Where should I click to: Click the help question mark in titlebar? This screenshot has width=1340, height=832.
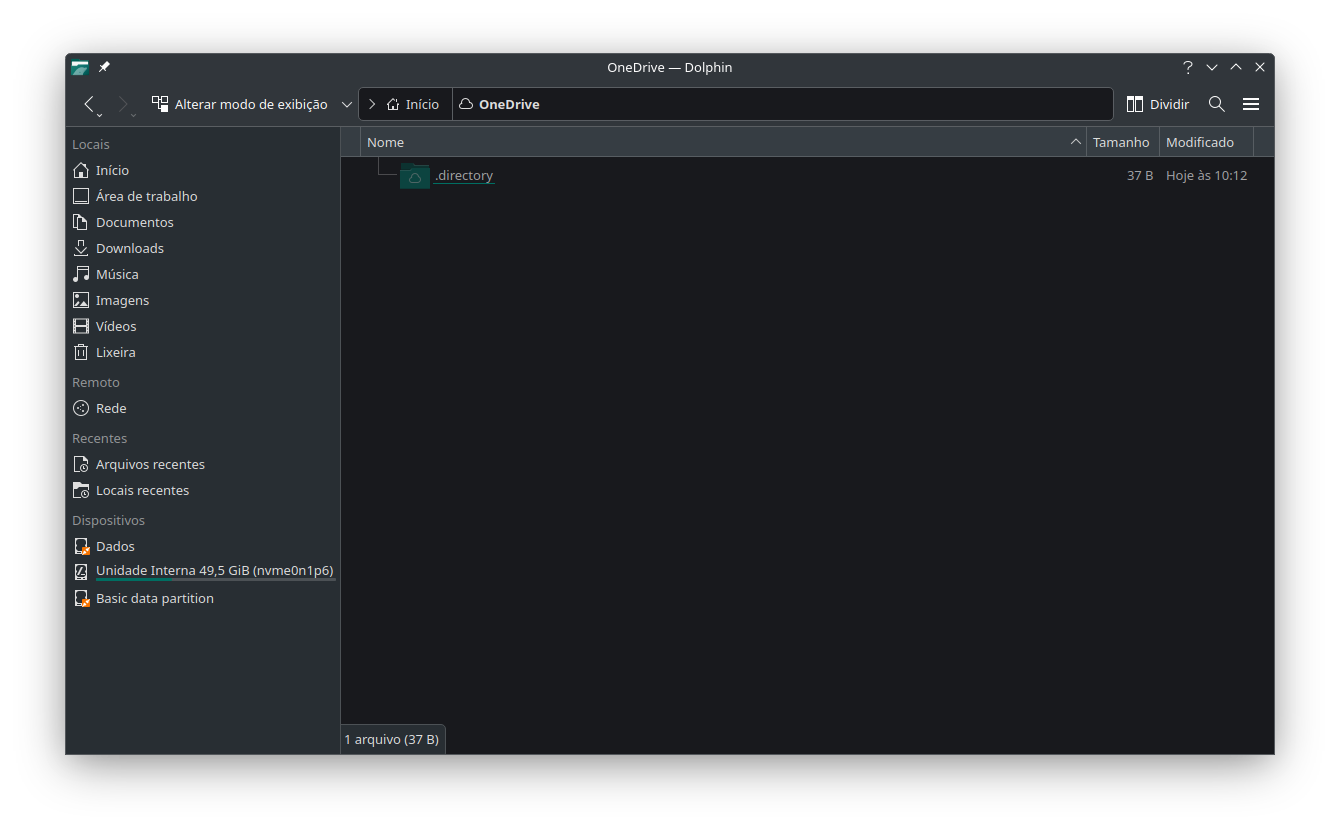(x=1188, y=67)
